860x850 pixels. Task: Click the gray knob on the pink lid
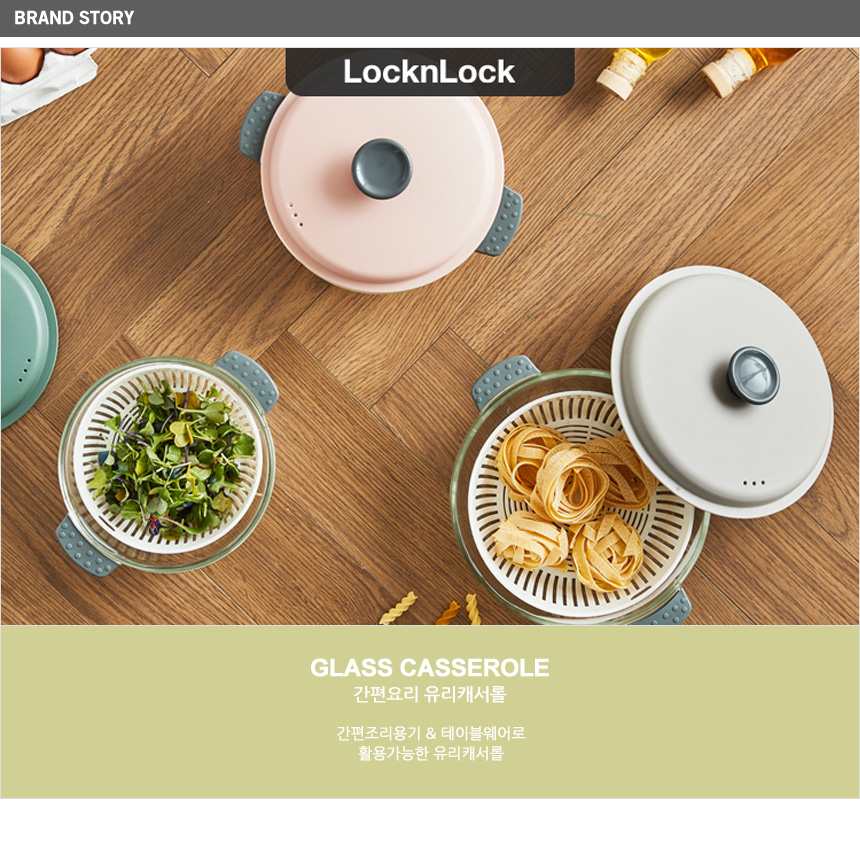coord(382,168)
